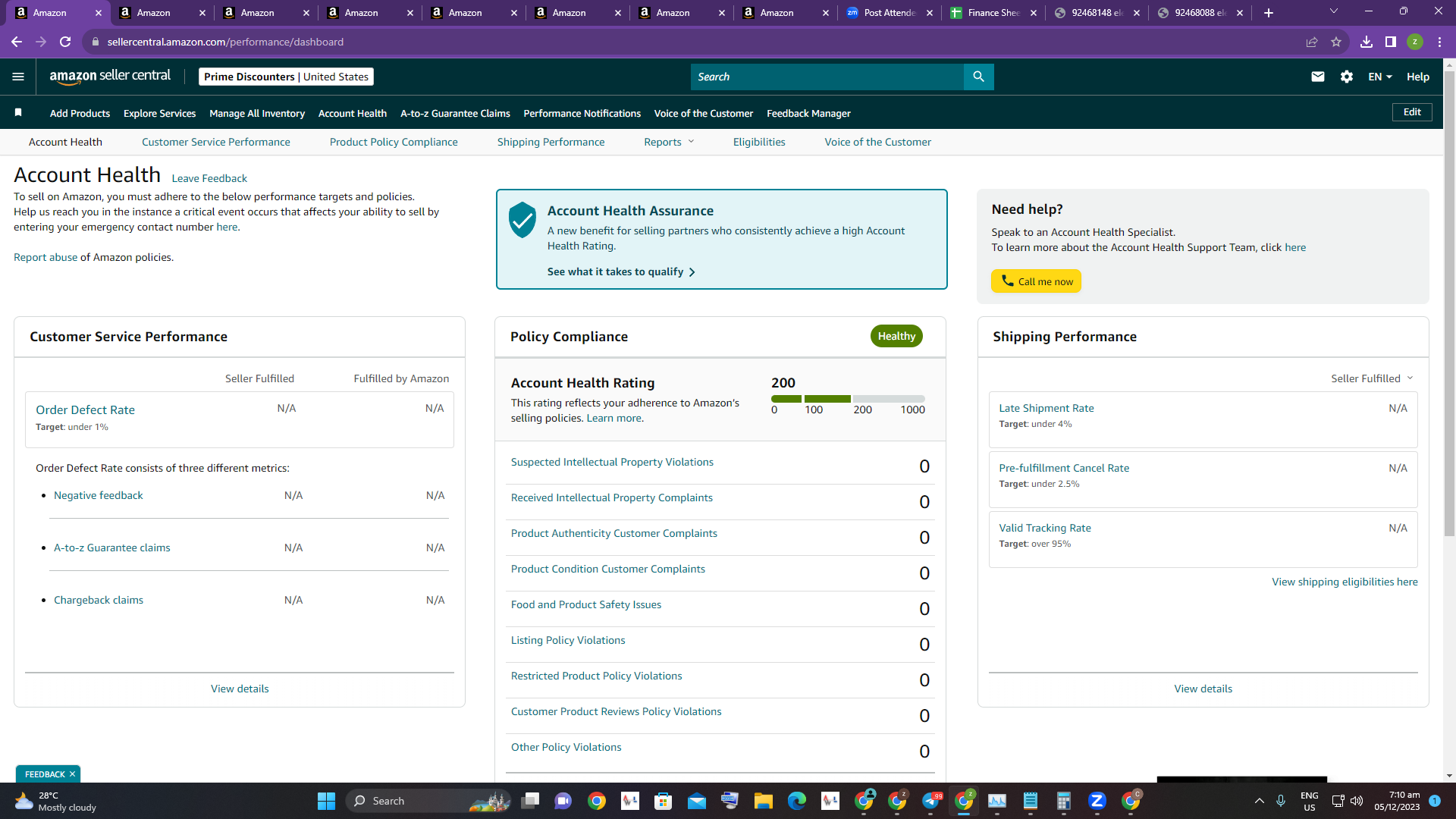The width and height of the screenshot is (1456, 819).
Task: Open Microsoft Edge from the taskbar
Action: [x=796, y=801]
